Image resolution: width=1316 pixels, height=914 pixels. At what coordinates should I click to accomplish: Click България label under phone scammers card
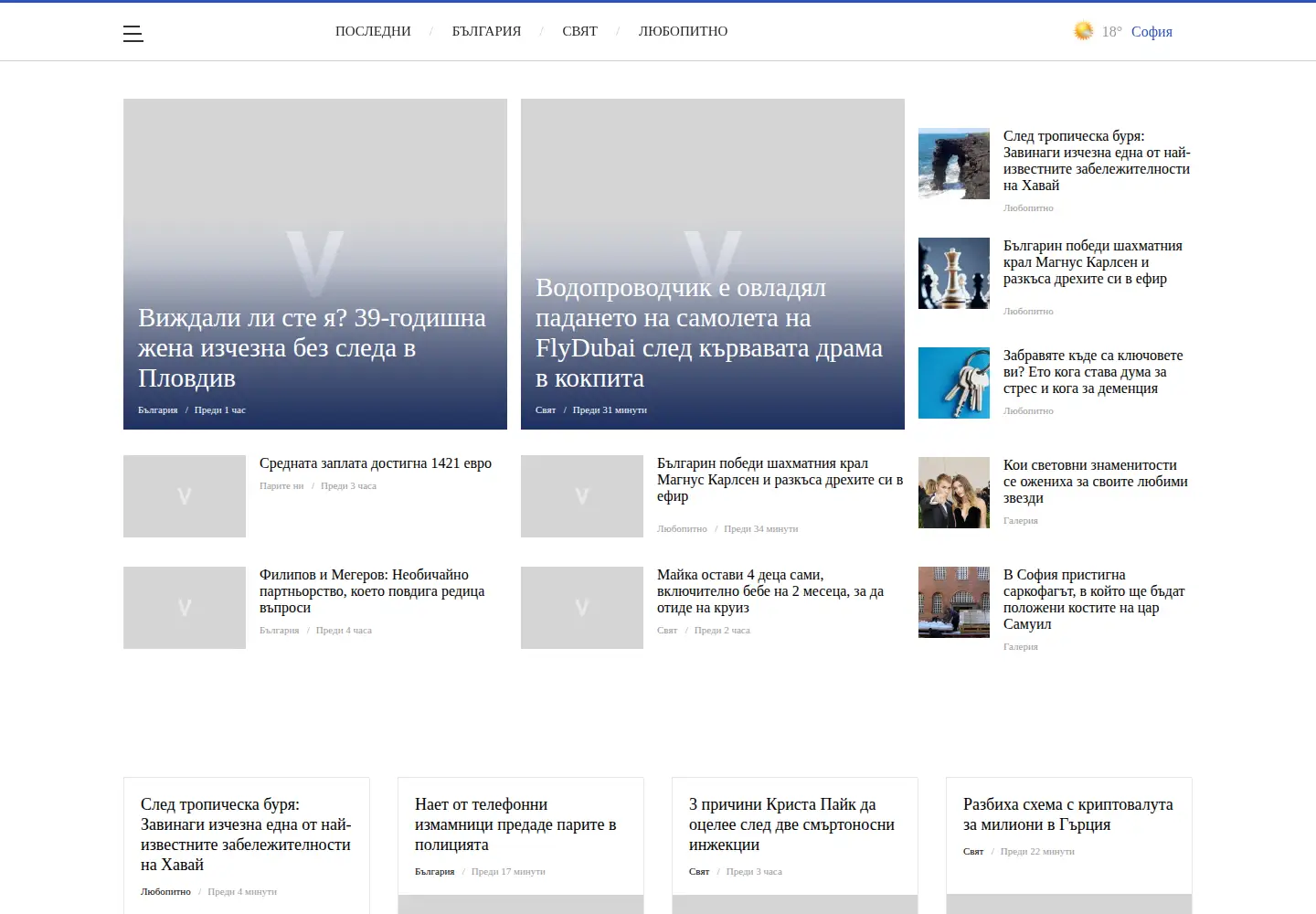pos(435,872)
